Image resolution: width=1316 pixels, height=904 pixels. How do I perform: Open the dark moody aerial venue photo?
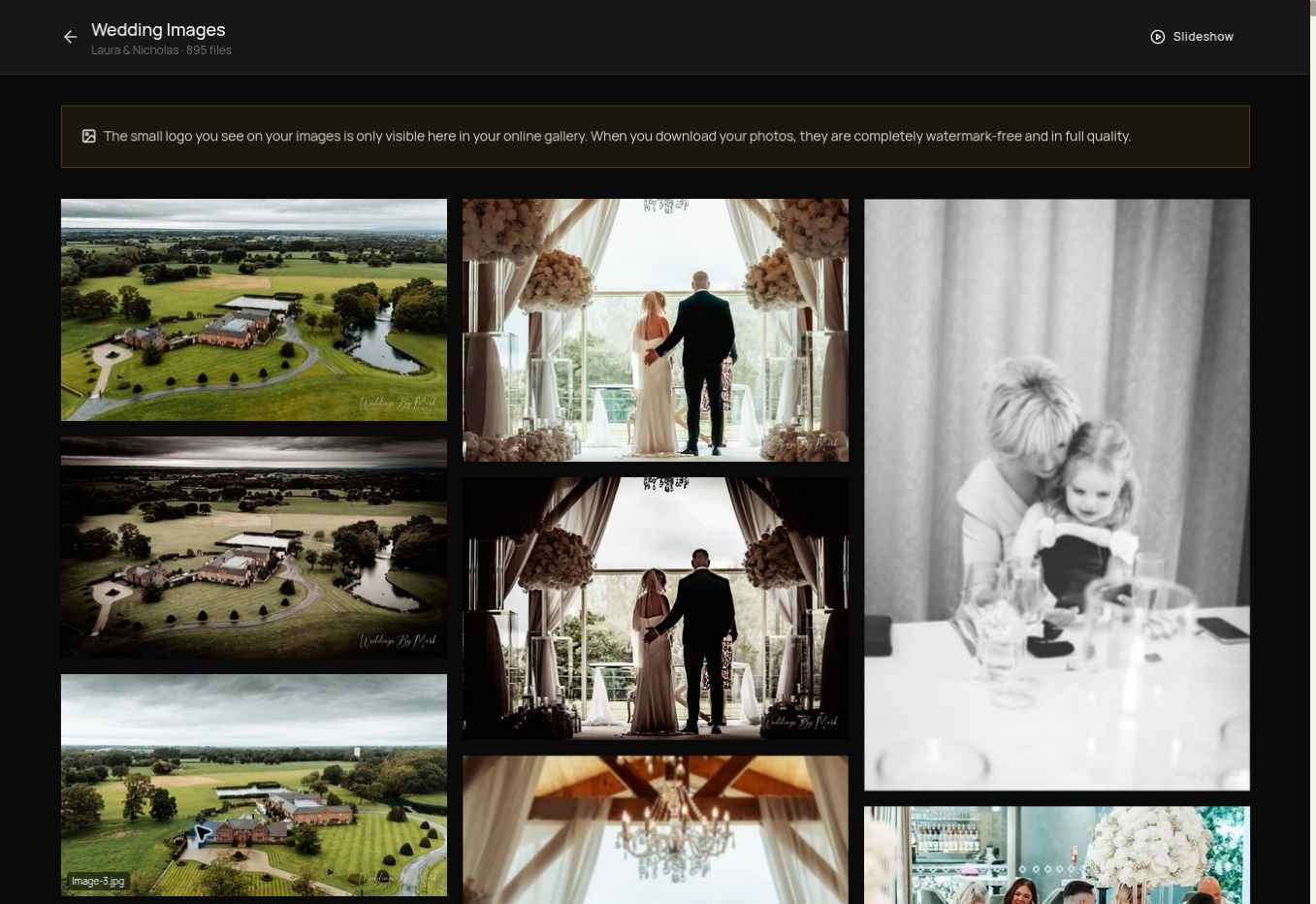click(254, 547)
